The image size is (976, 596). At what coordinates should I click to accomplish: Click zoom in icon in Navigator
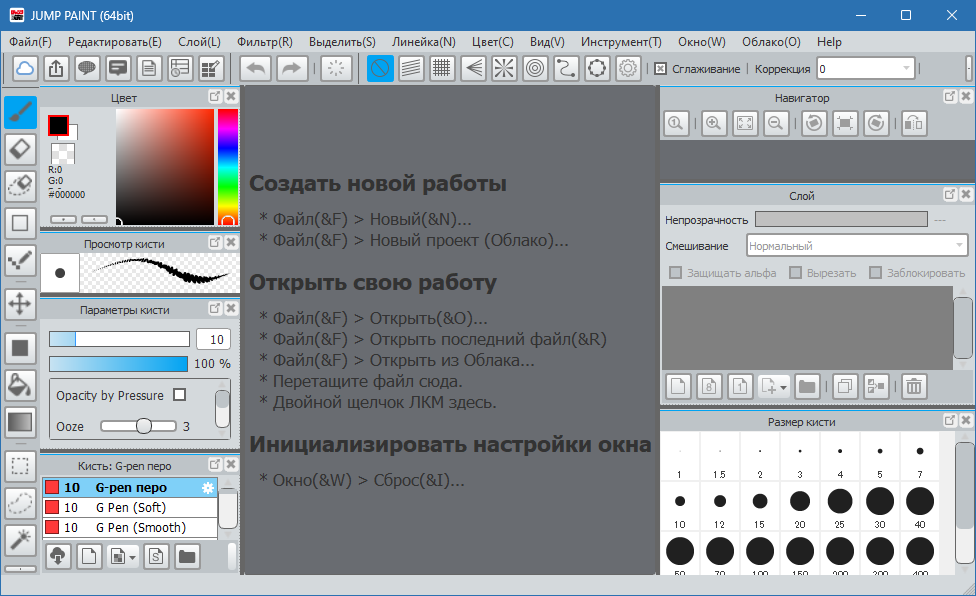coord(714,123)
